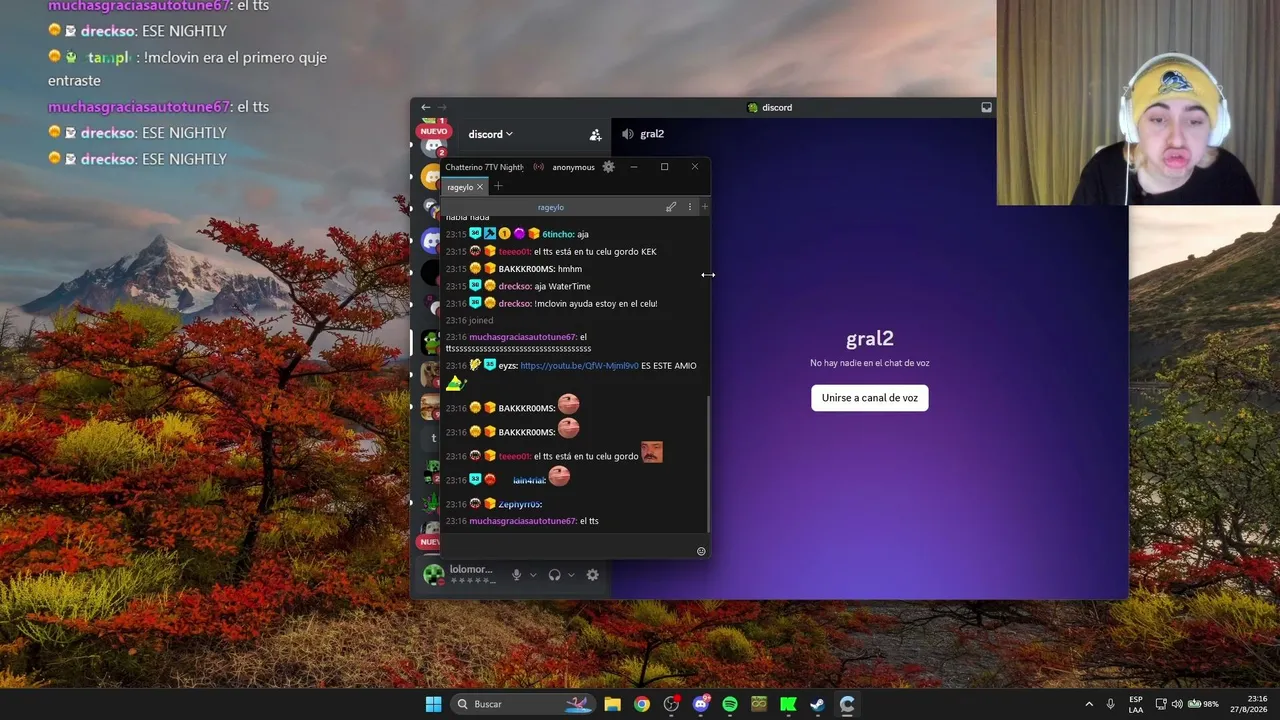Open the youtu.be link from eyzs

coord(579,366)
